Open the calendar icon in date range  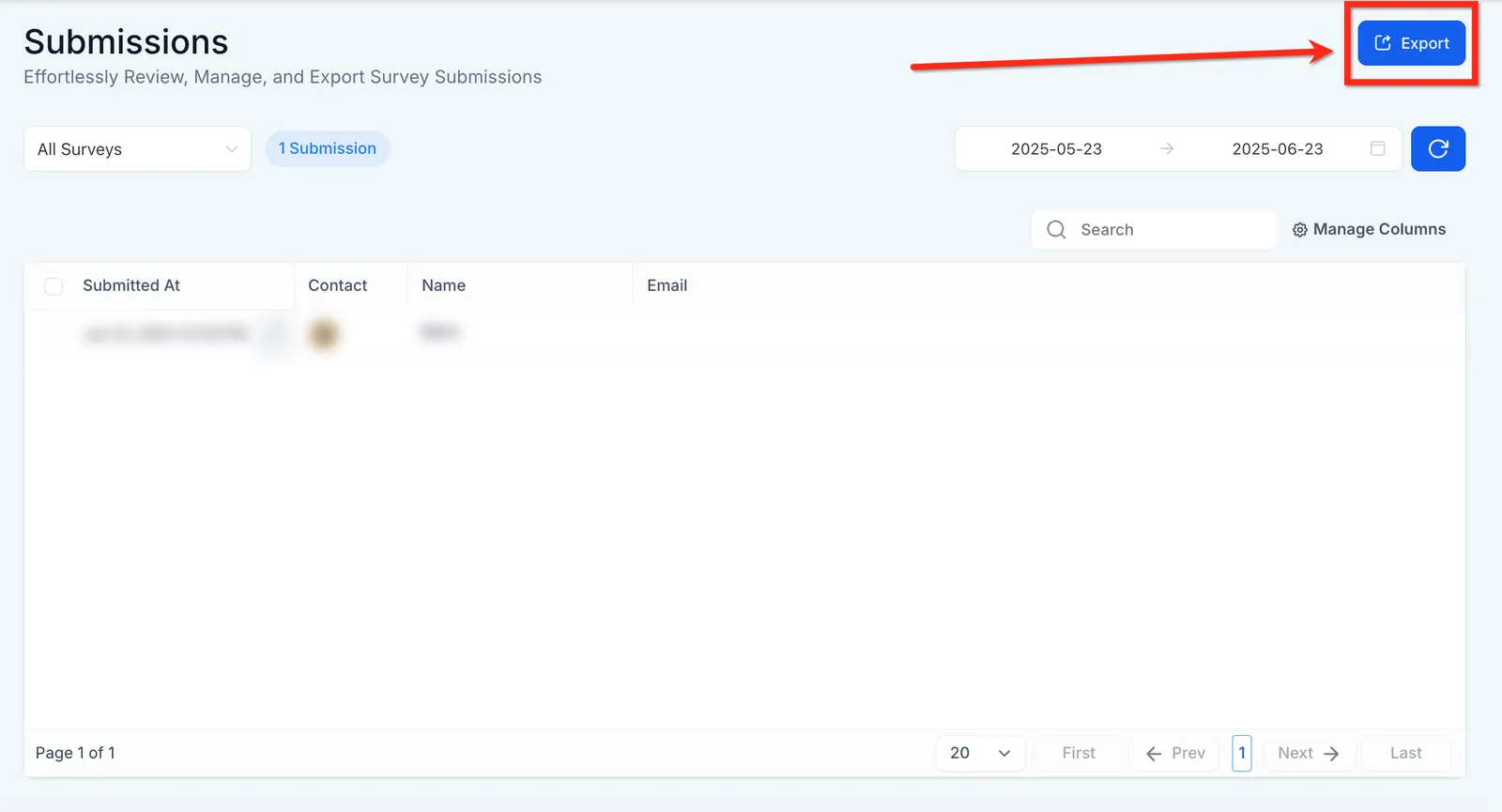(1377, 148)
